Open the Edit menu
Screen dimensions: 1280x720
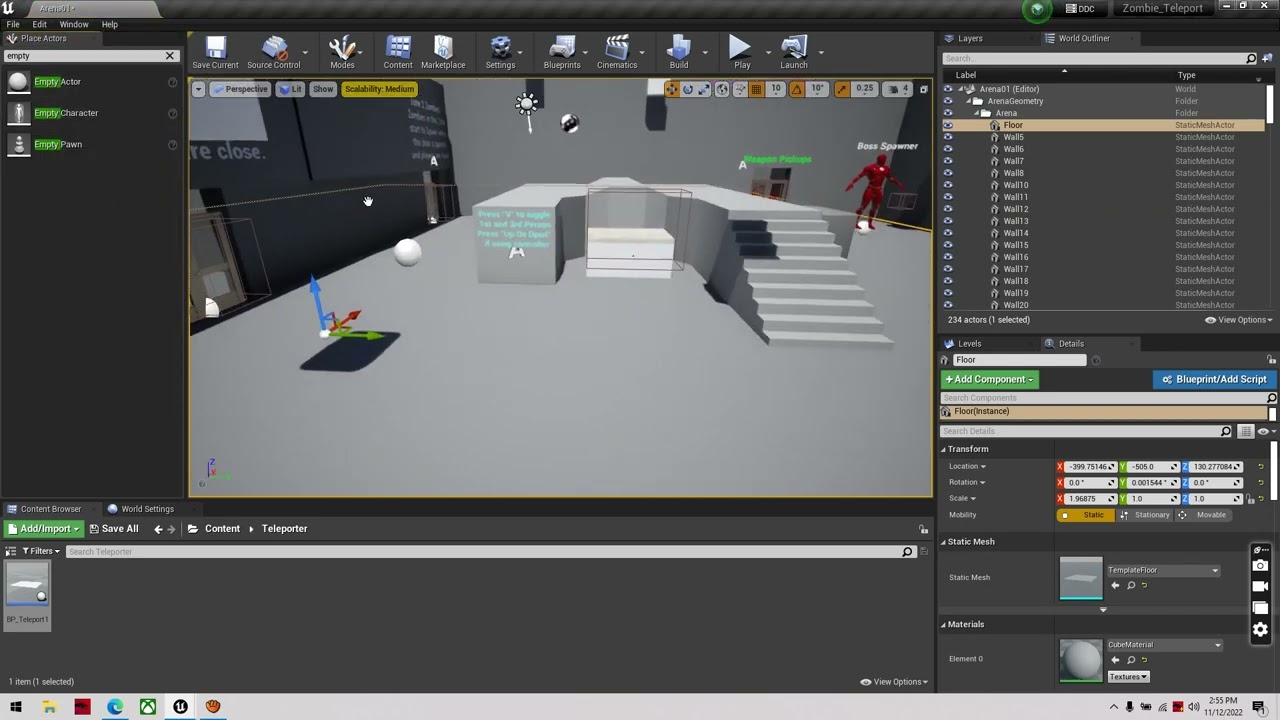[40, 24]
